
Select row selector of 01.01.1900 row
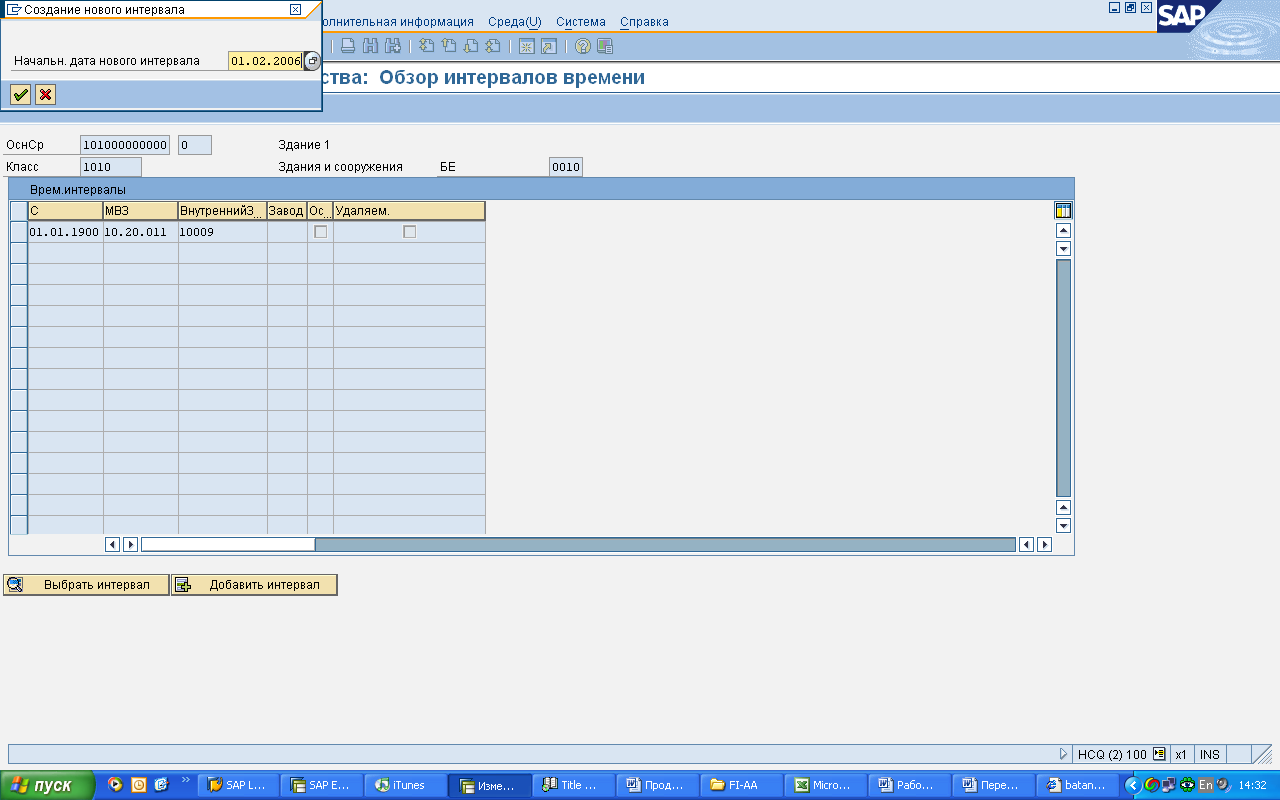coord(18,232)
